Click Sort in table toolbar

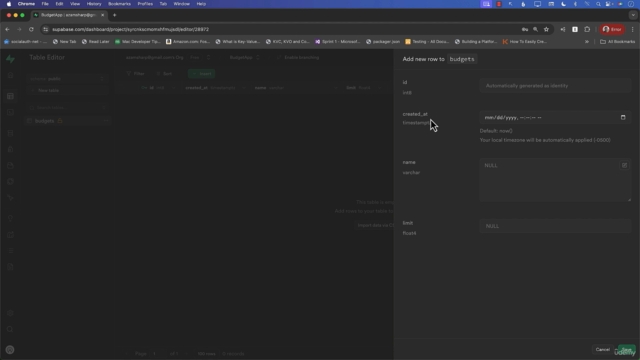(164, 74)
